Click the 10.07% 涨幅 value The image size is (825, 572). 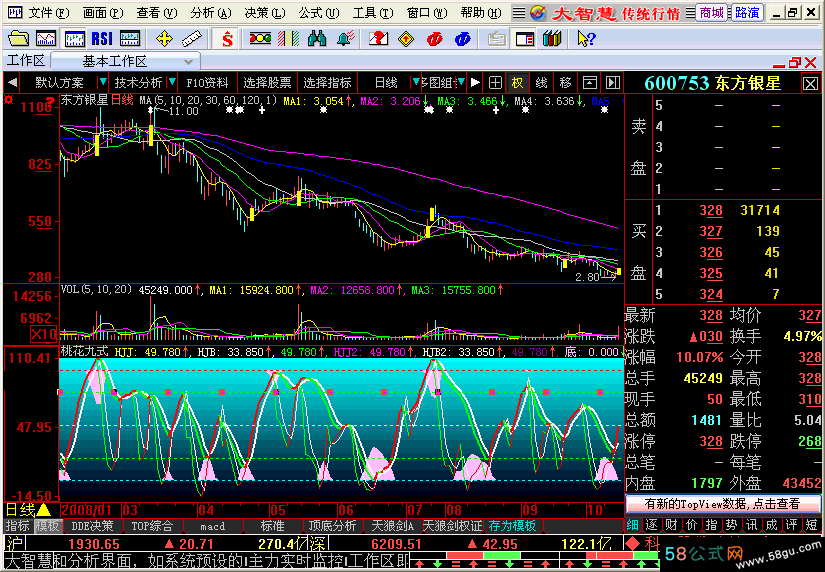(700, 357)
